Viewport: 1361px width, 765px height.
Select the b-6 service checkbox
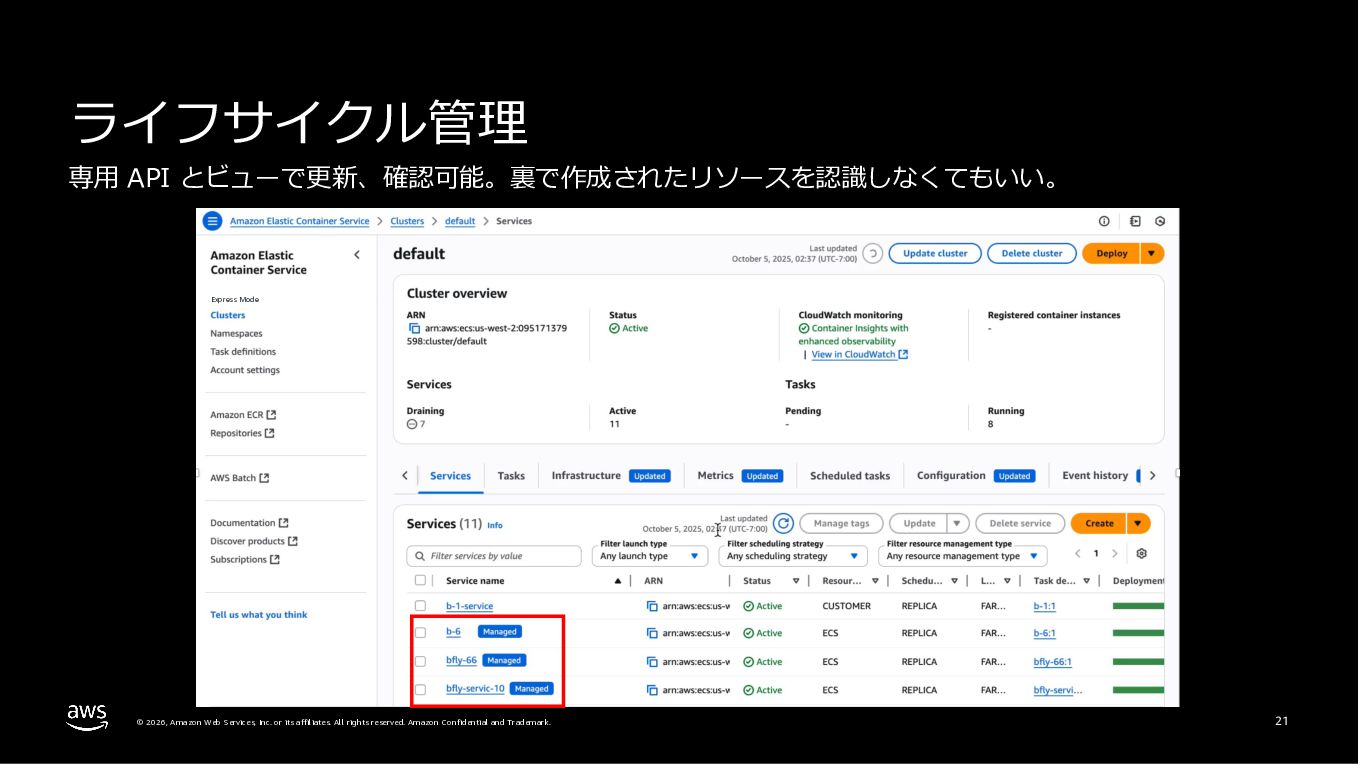click(420, 633)
